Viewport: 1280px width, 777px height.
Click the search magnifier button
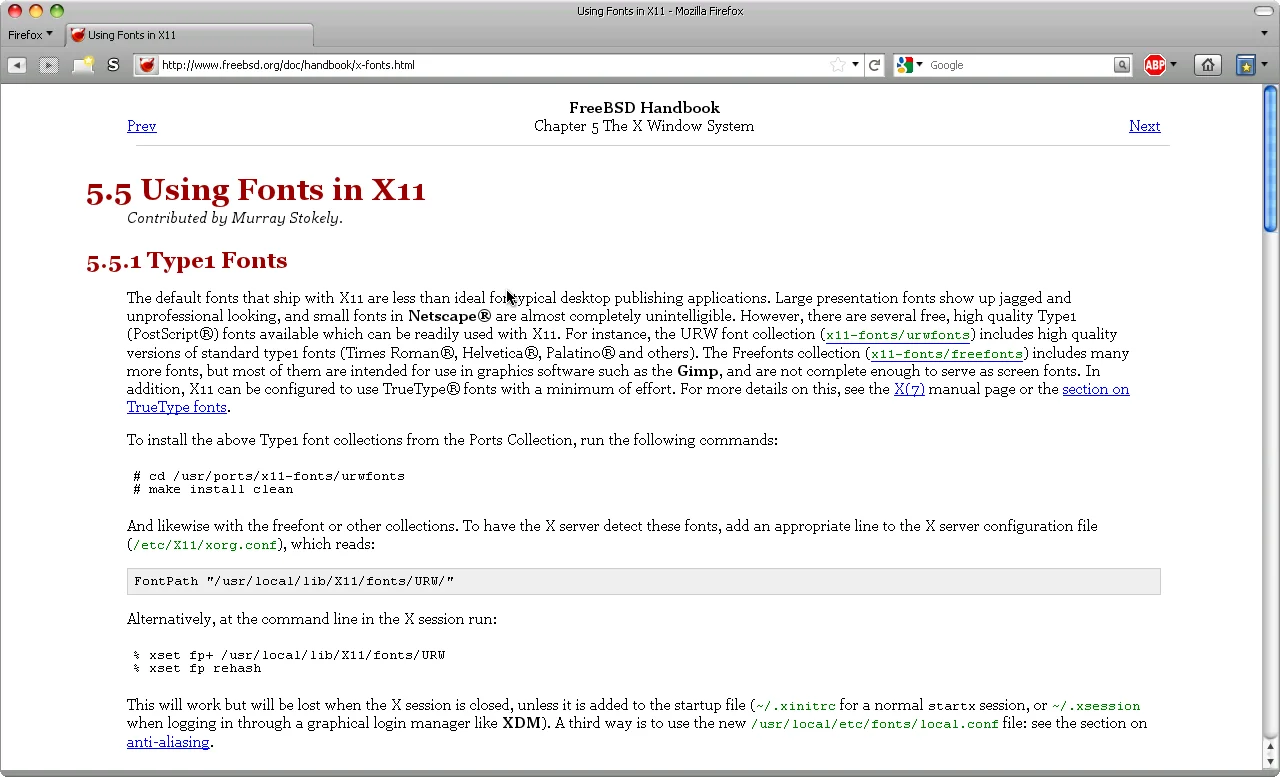(x=1122, y=65)
